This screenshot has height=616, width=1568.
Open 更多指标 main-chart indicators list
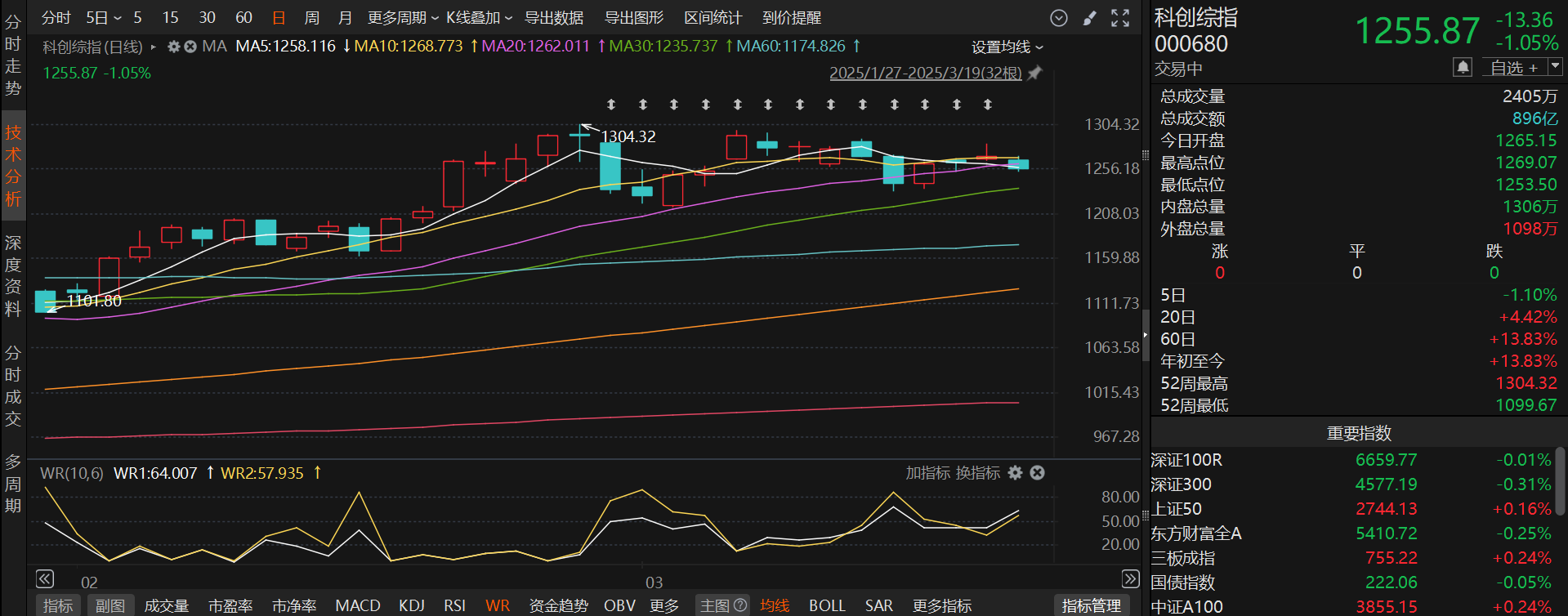click(942, 605)
